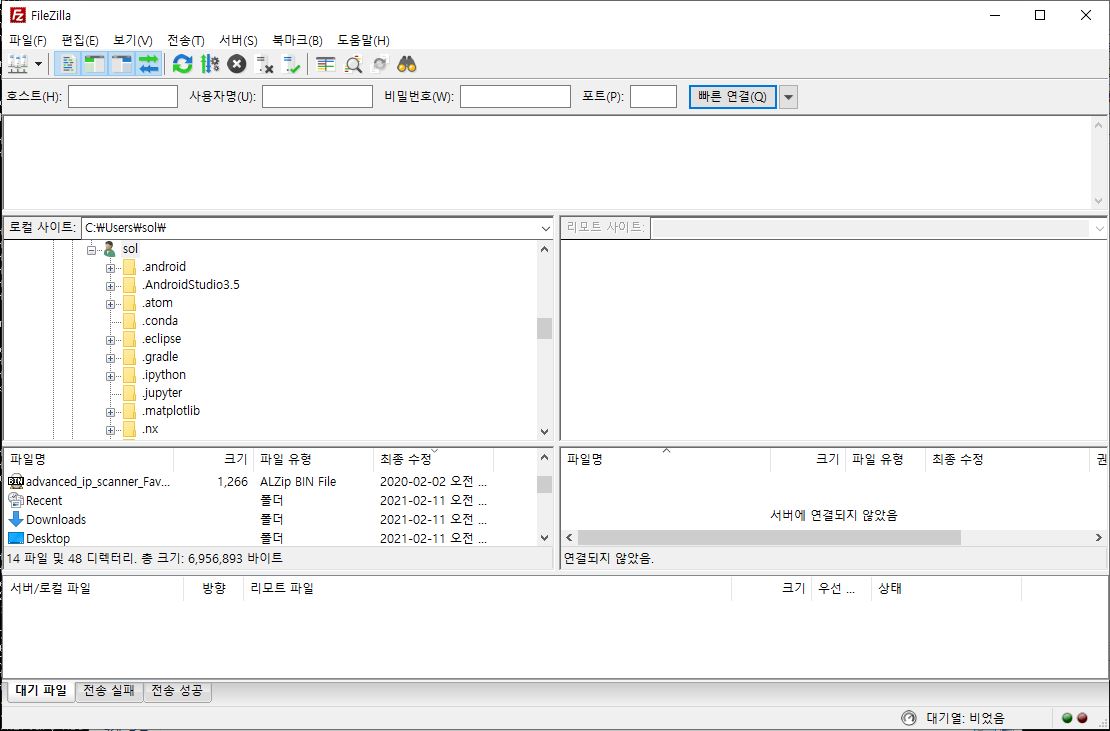This screenshot has height=731, width=1110.
Task: Toggle the local directory tree view
Action: coord(95,64)
